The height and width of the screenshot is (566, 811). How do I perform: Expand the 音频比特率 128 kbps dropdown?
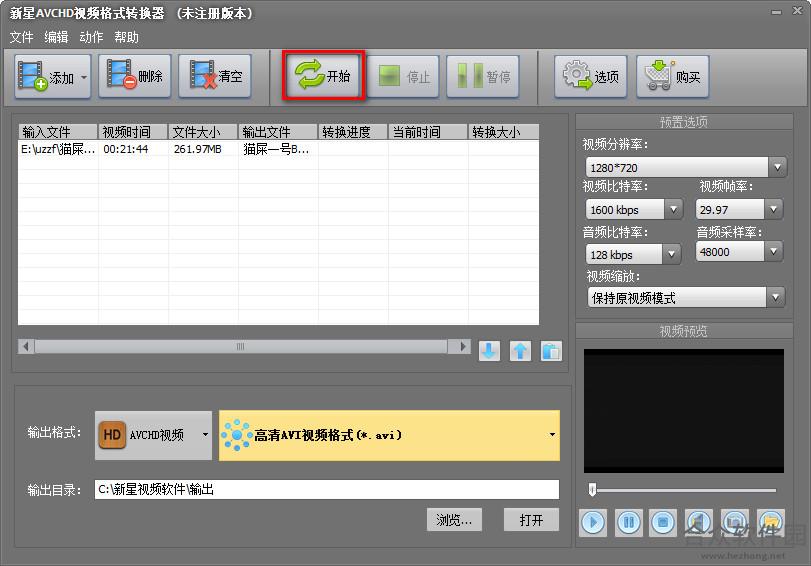click(x=671, y=254)
